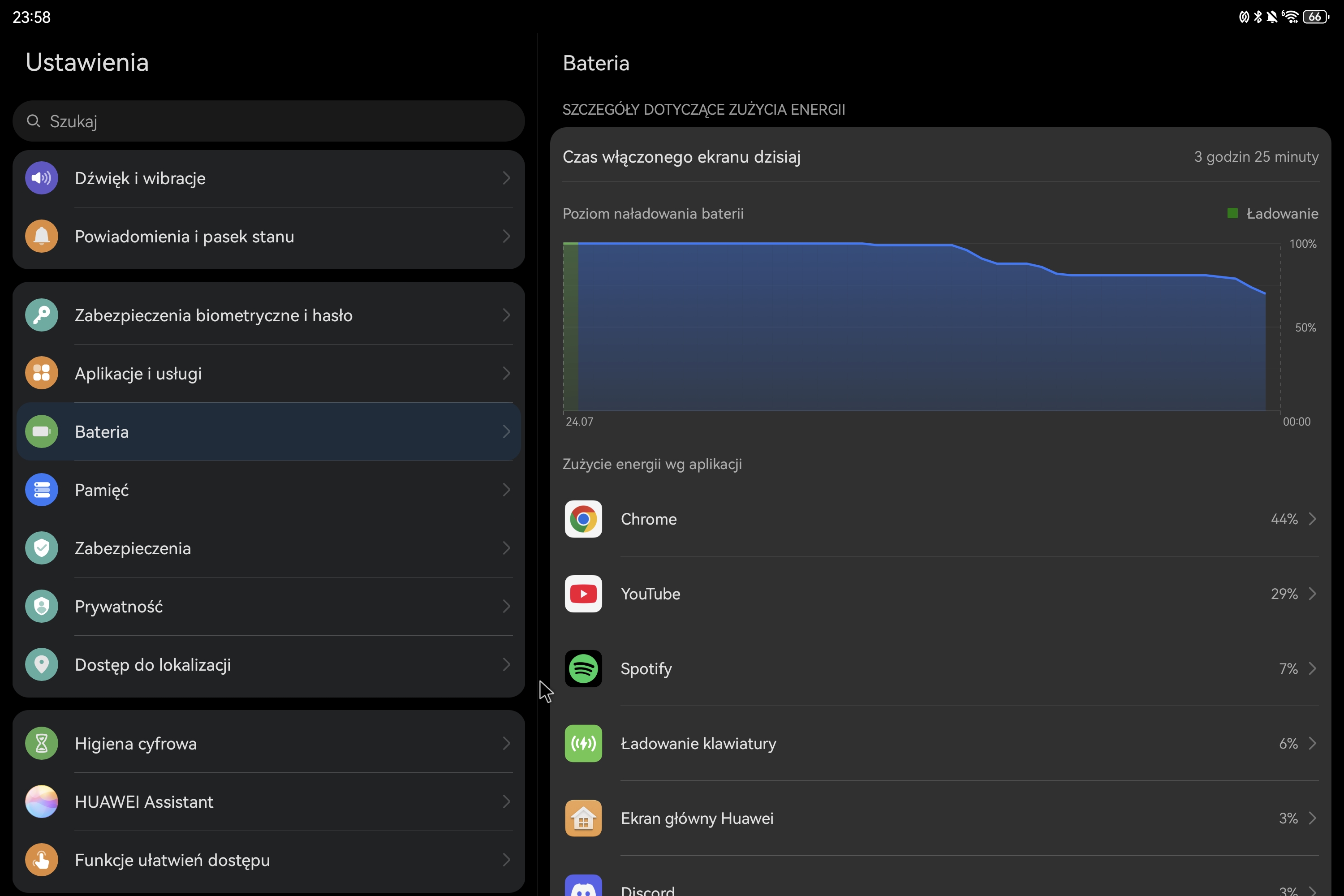Tap the green Ładowanie legend swatch
1344x896 pixels.
pos(1232,213)
